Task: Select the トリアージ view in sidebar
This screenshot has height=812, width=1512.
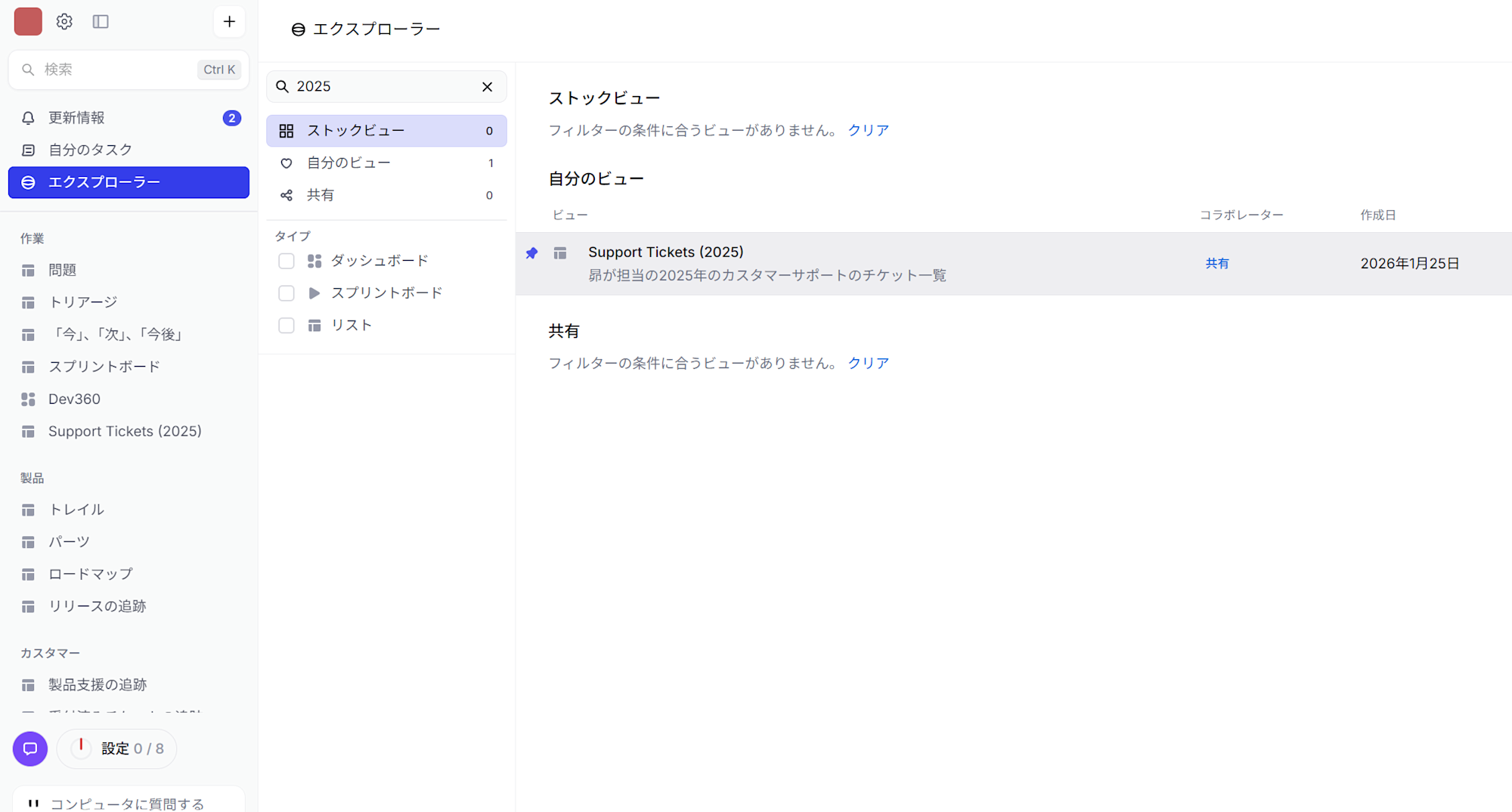Action: point(82,302)
